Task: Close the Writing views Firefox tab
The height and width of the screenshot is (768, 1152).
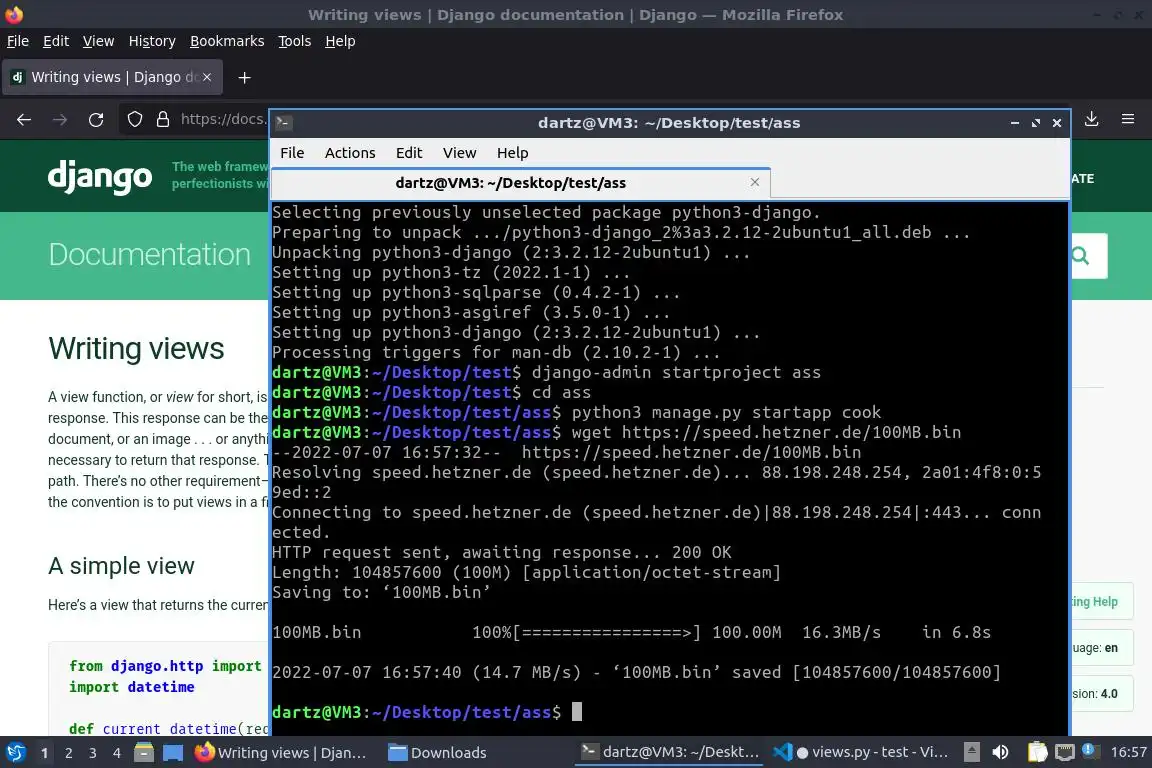Action: coord(207,77)
